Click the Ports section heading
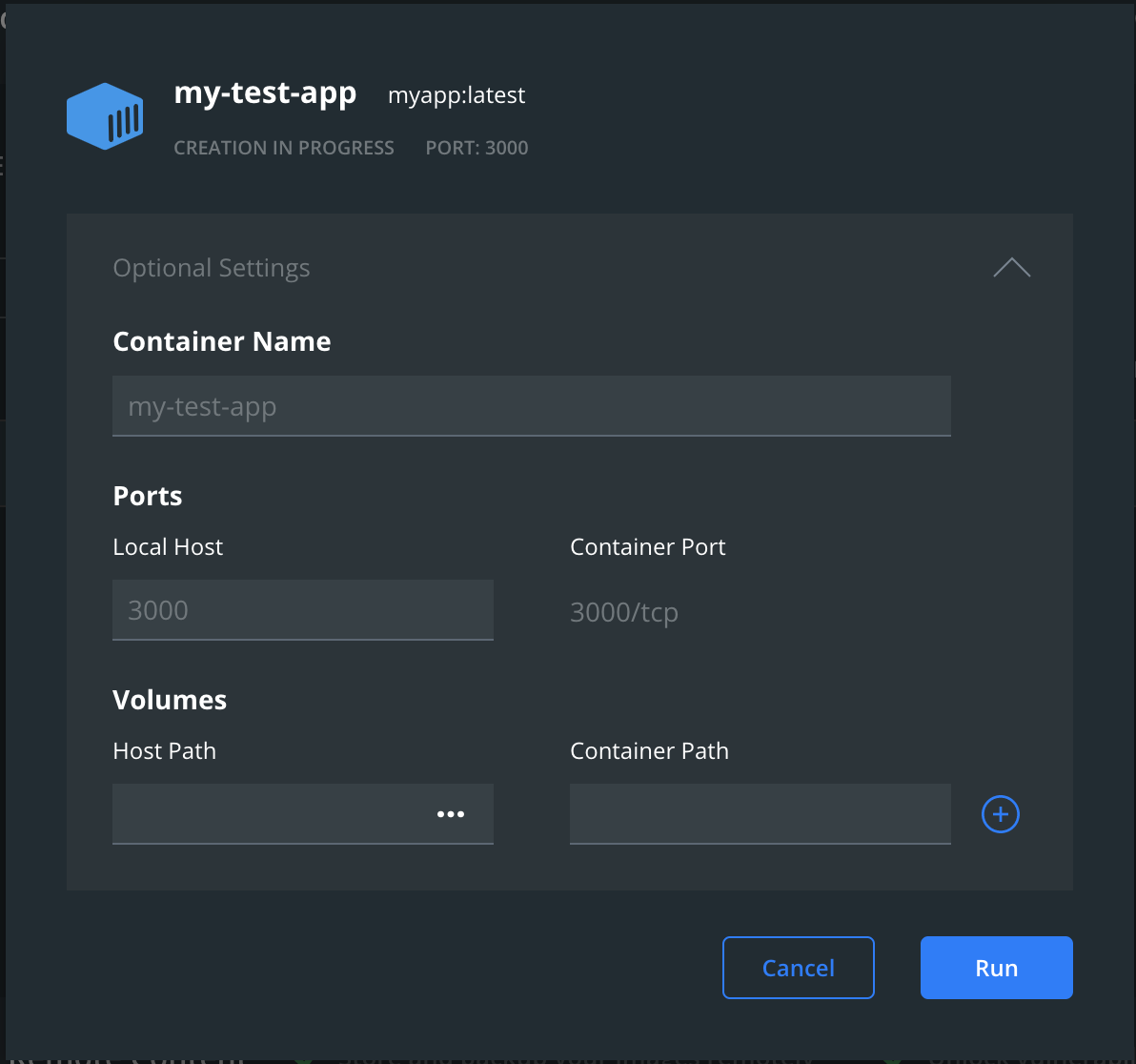 coord(148,496)
